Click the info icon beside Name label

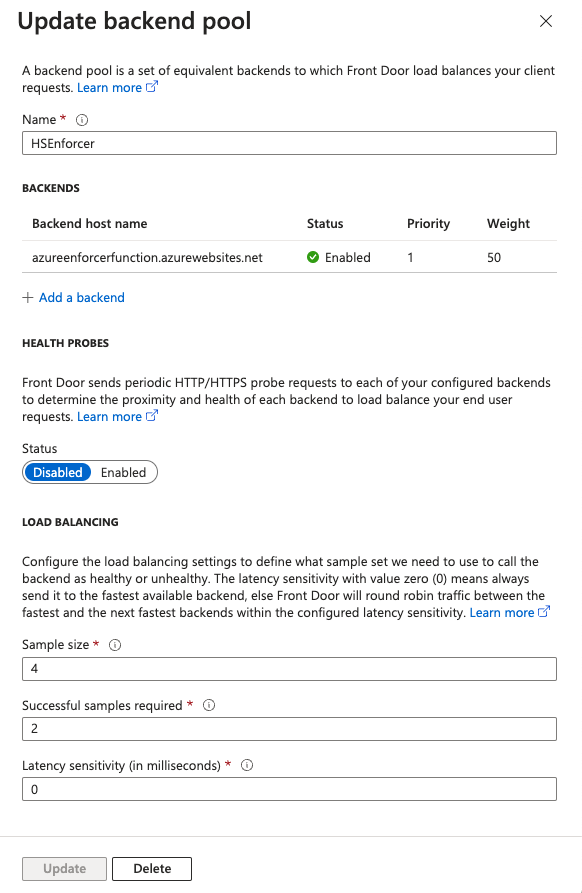(82, 120)
